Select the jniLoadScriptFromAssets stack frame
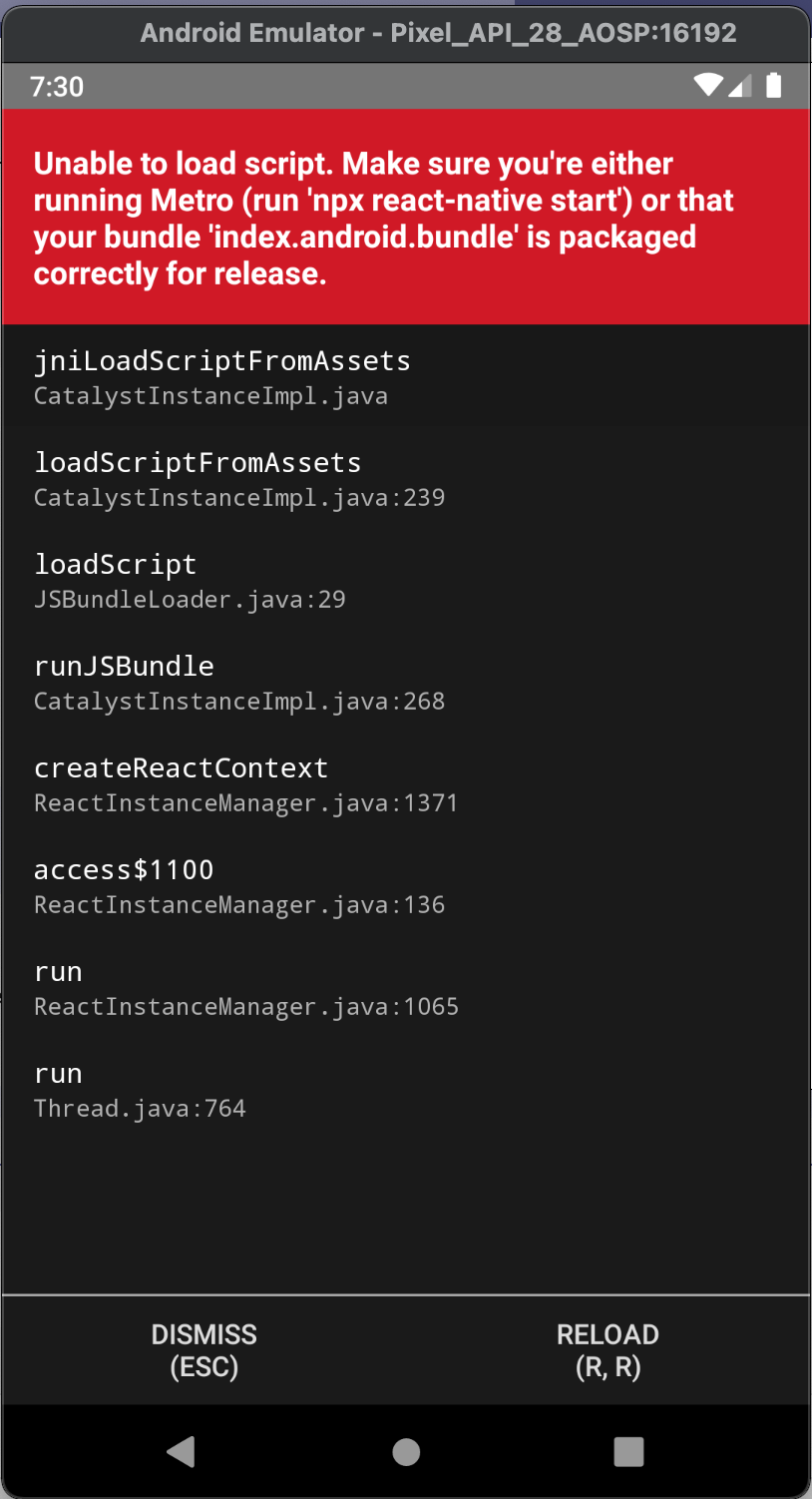Image resolution: width=812 pixels, height=1499 pixels. click(406, 377)
